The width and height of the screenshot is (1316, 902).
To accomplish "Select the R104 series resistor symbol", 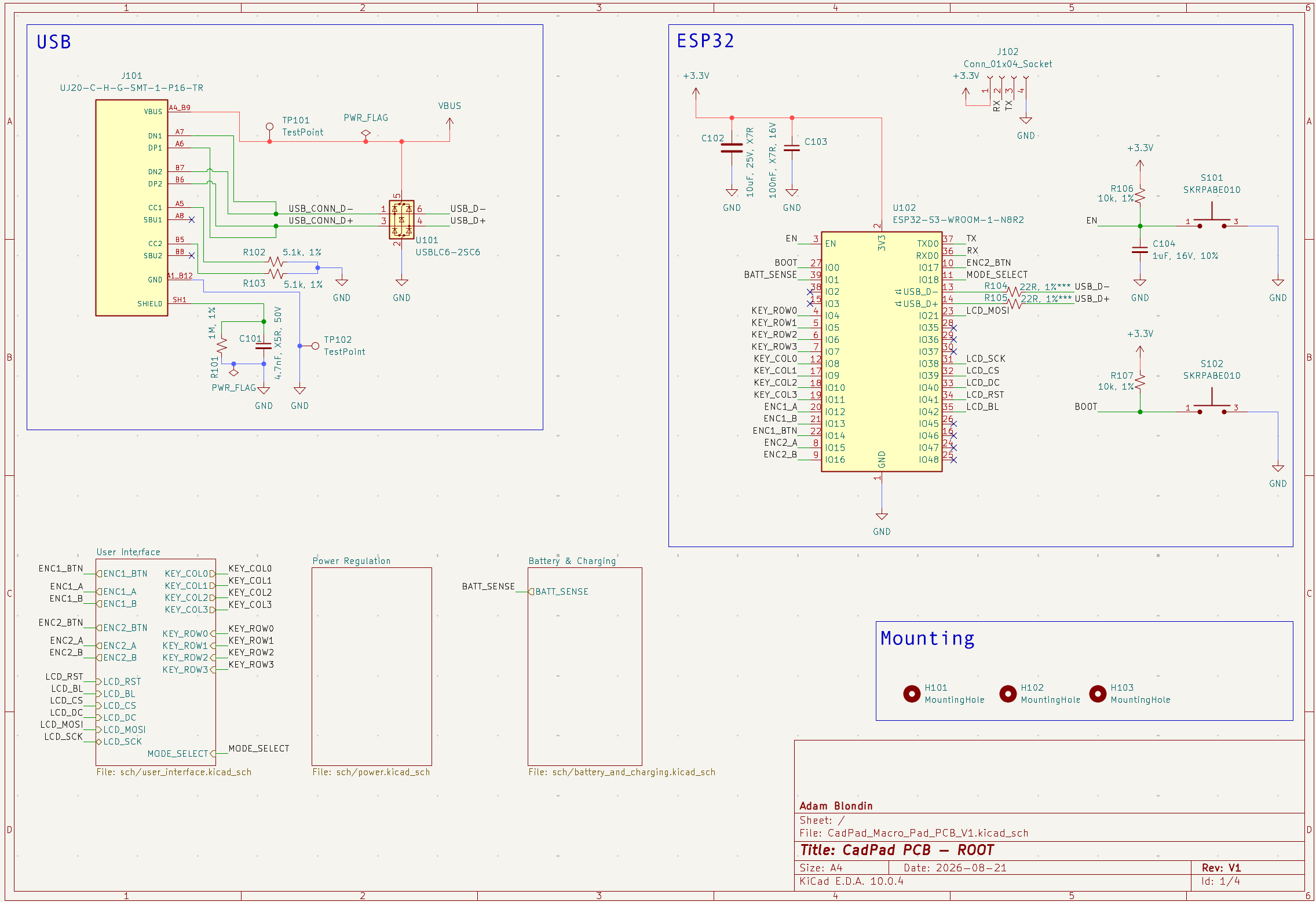I will point(1014,292).
